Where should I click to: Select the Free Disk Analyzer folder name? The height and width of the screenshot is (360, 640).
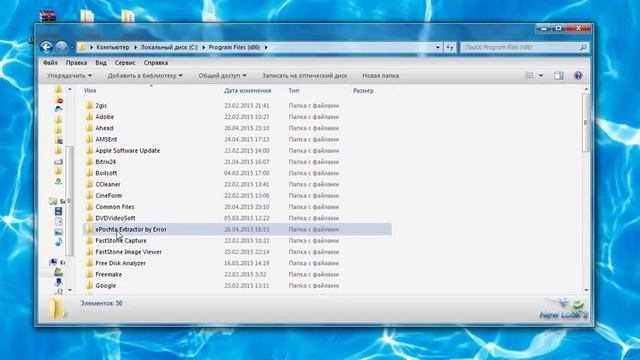tap(120, 263)
